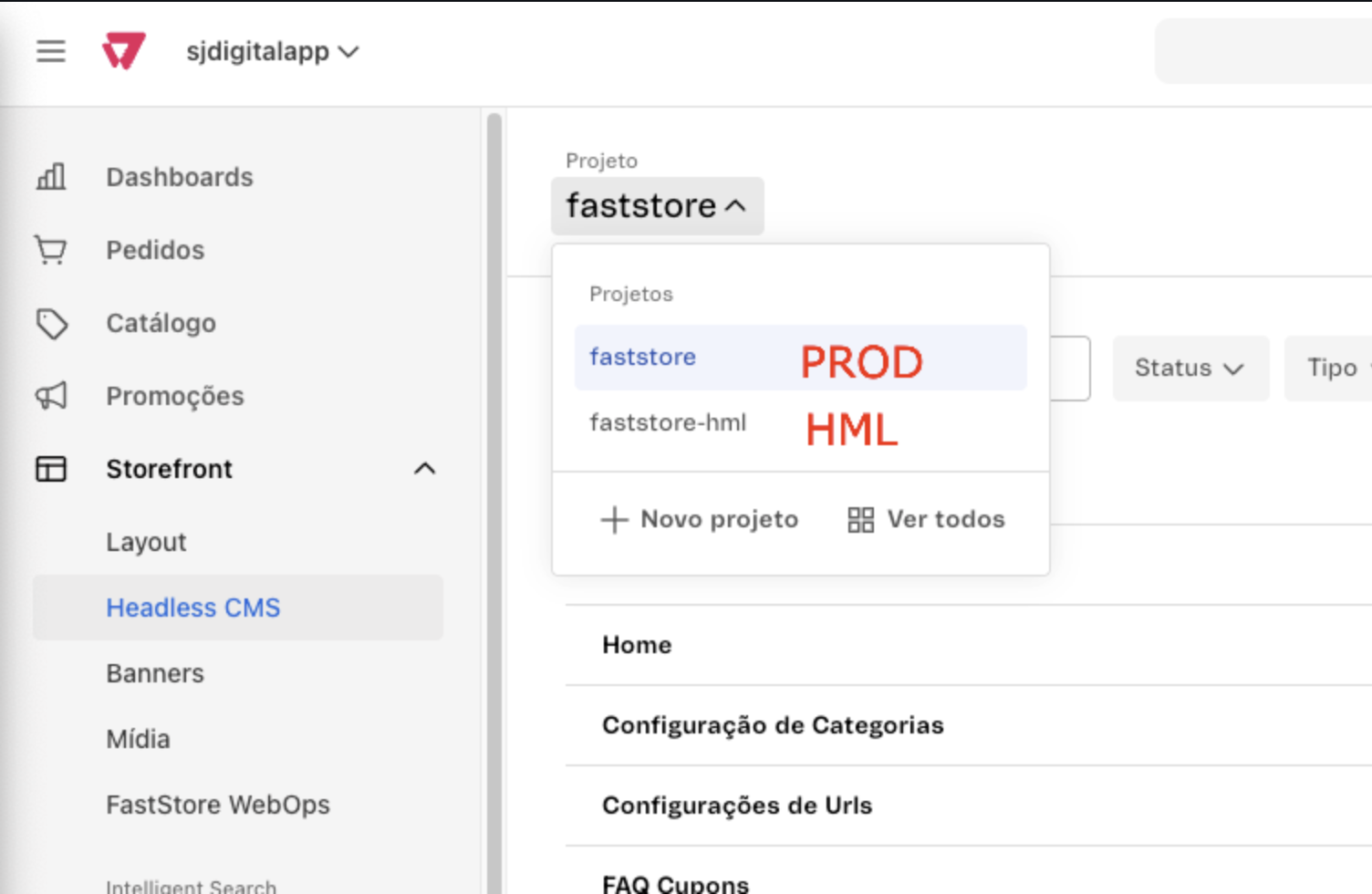Viewport: 1372px width, 894px height.
Task: Open the hamburger navigation menu
Action: click(x=51, y=51)
